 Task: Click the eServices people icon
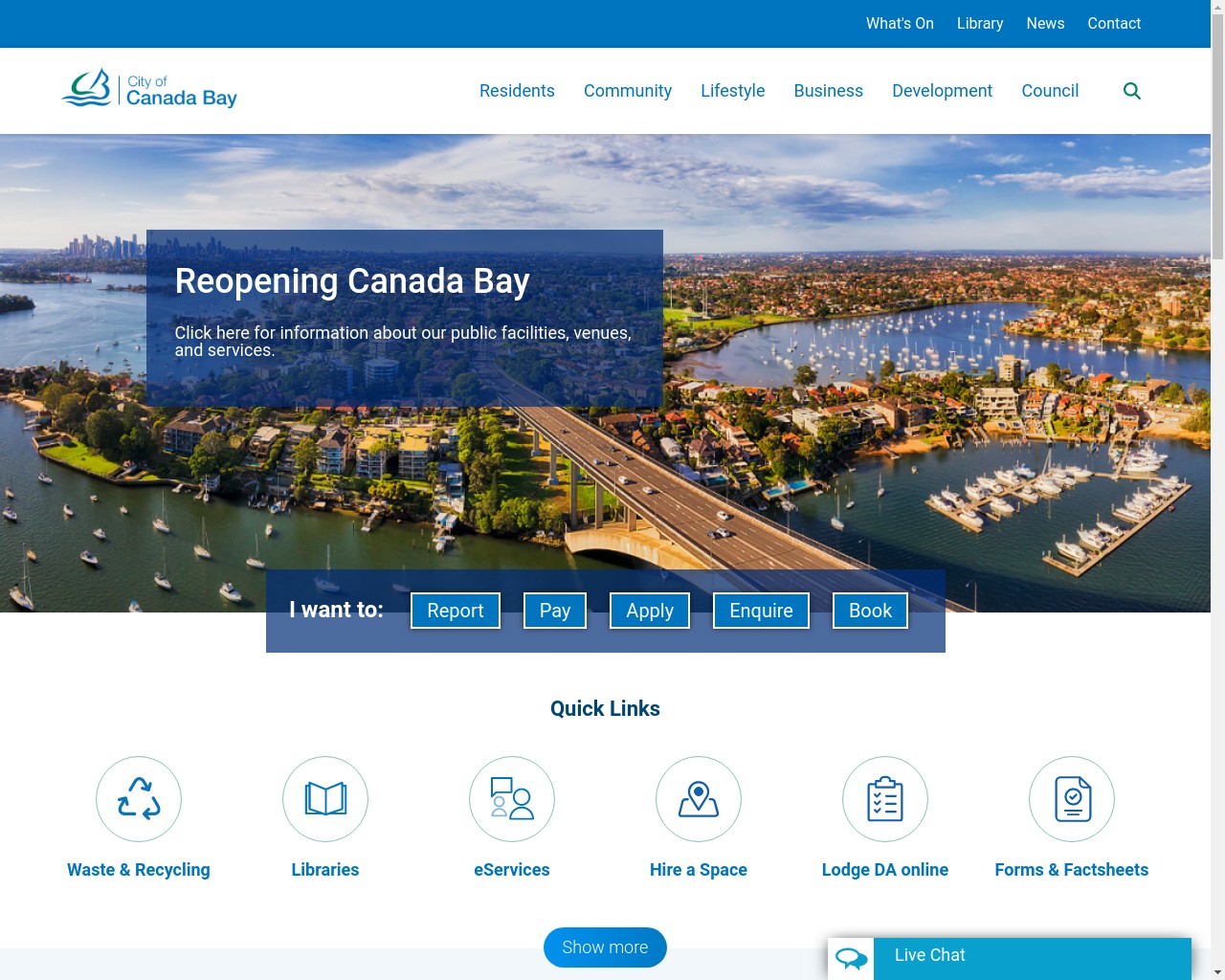coord(511,799)
